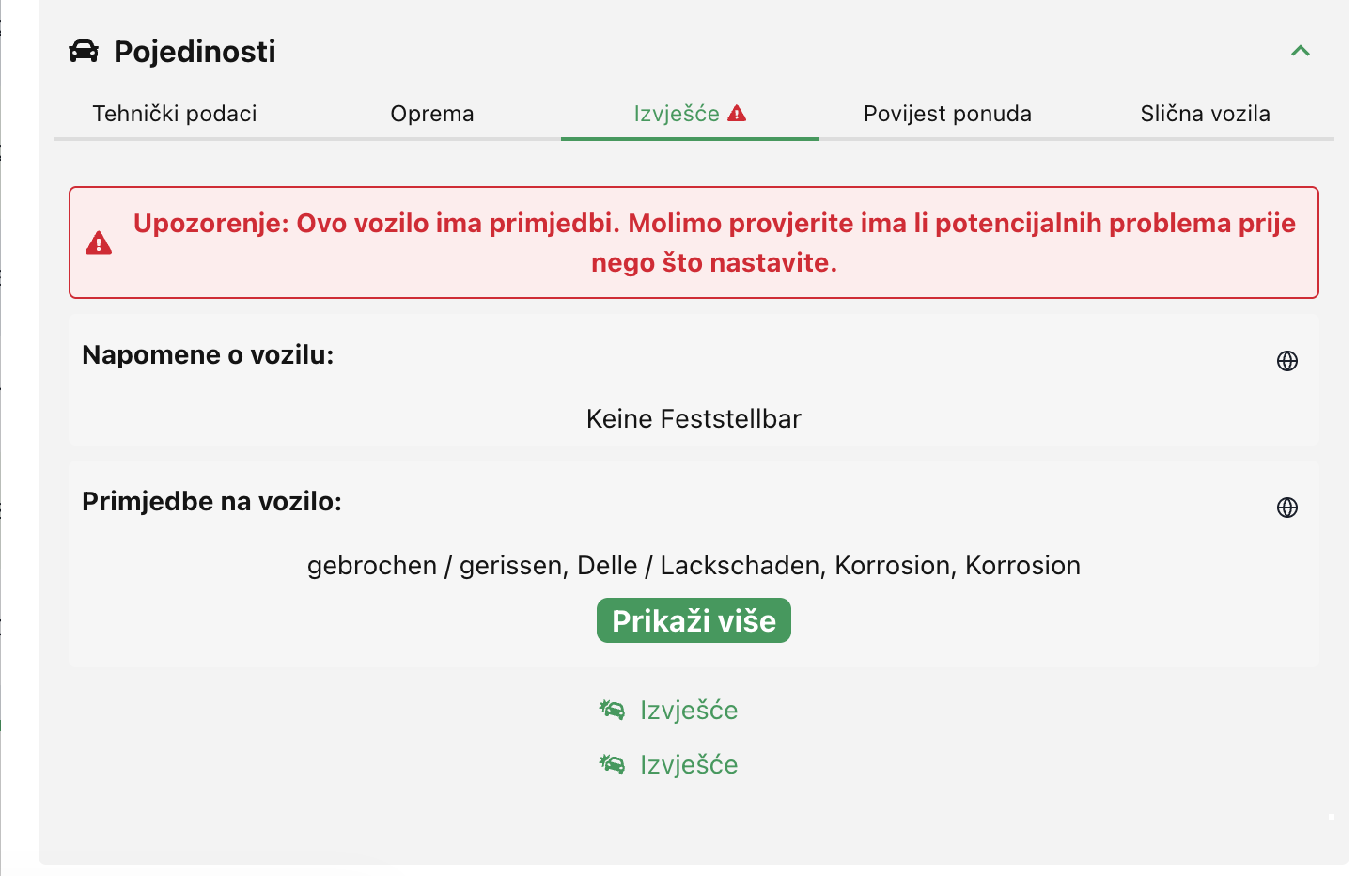This screenshot has height=876, width=1372.
Task: Select the Slična vozila tab
Action: [x=1205, y=114]
